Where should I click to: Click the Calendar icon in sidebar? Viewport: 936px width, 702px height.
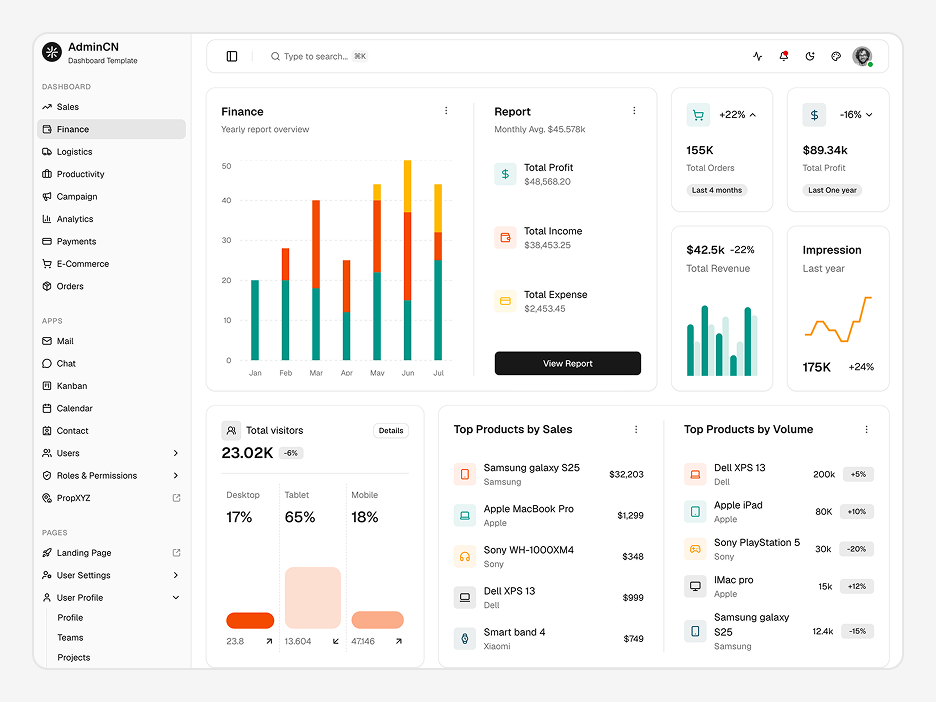coord(47,408)
